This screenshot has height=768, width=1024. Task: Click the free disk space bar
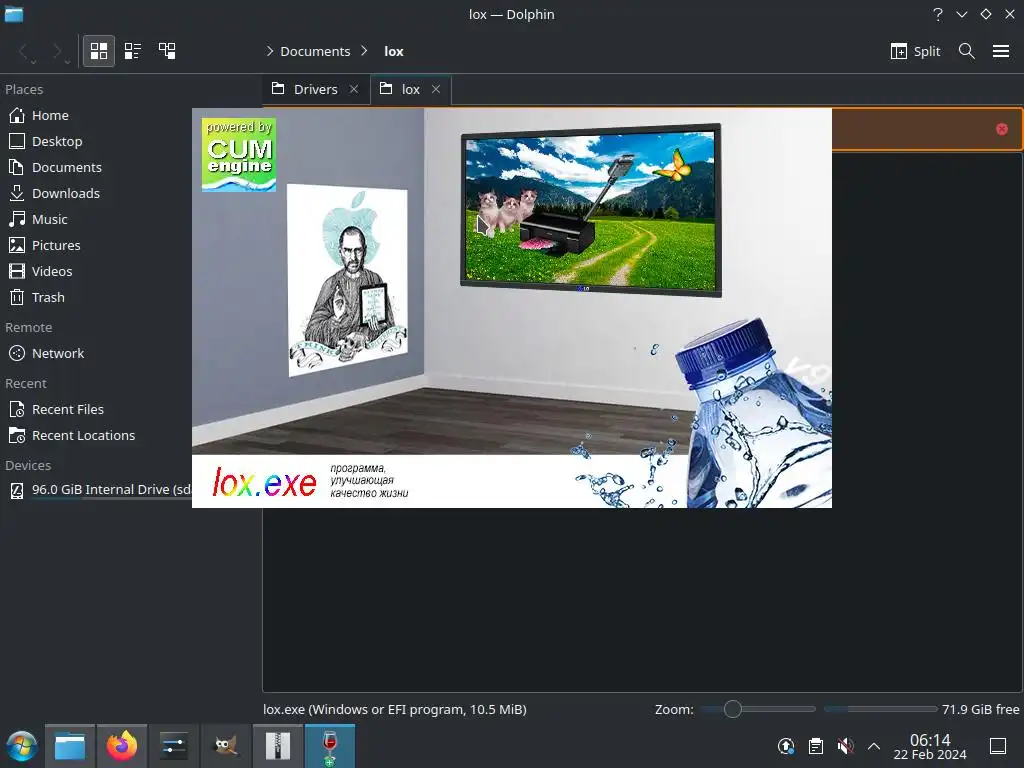pos(880,709)
